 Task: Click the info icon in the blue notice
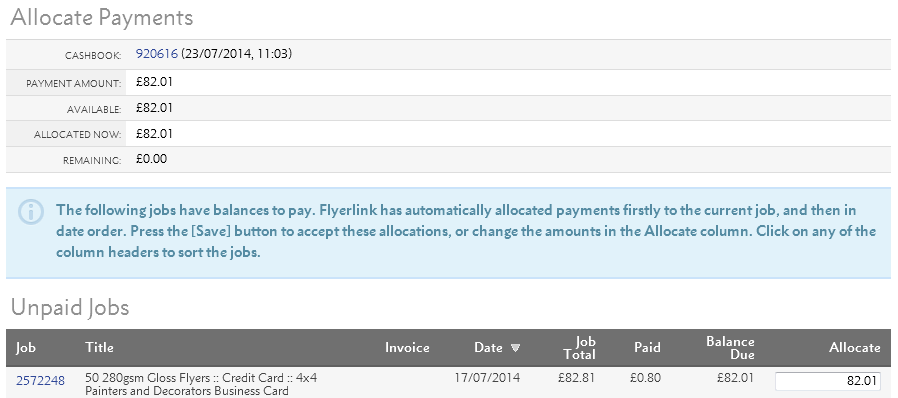30,212
